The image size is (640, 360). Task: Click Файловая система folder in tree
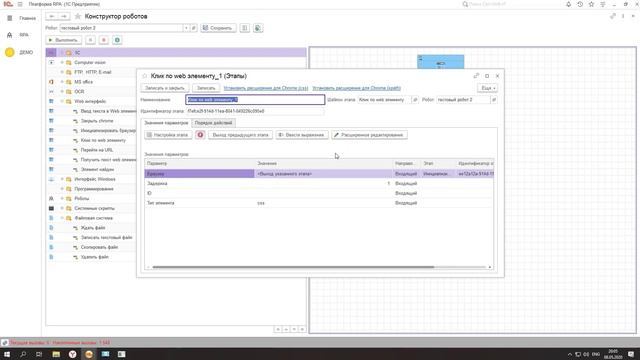click(93, 218)
